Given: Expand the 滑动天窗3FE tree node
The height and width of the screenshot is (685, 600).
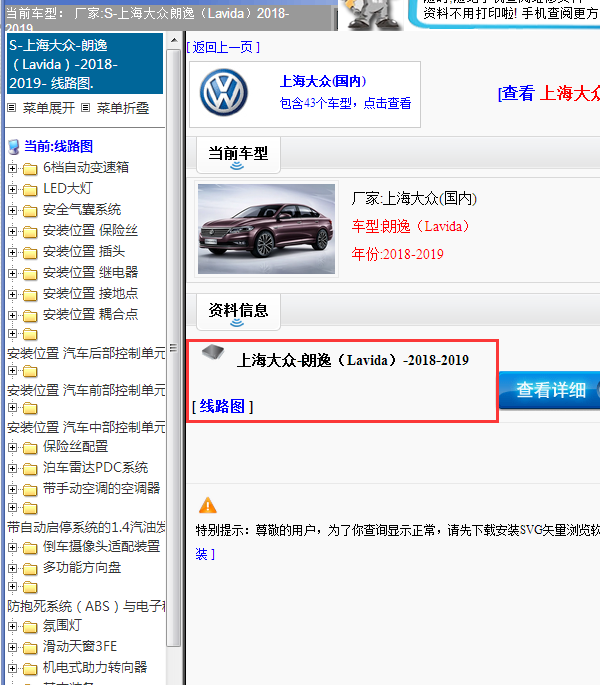Looking at the screenshot, I should (13, 647).
